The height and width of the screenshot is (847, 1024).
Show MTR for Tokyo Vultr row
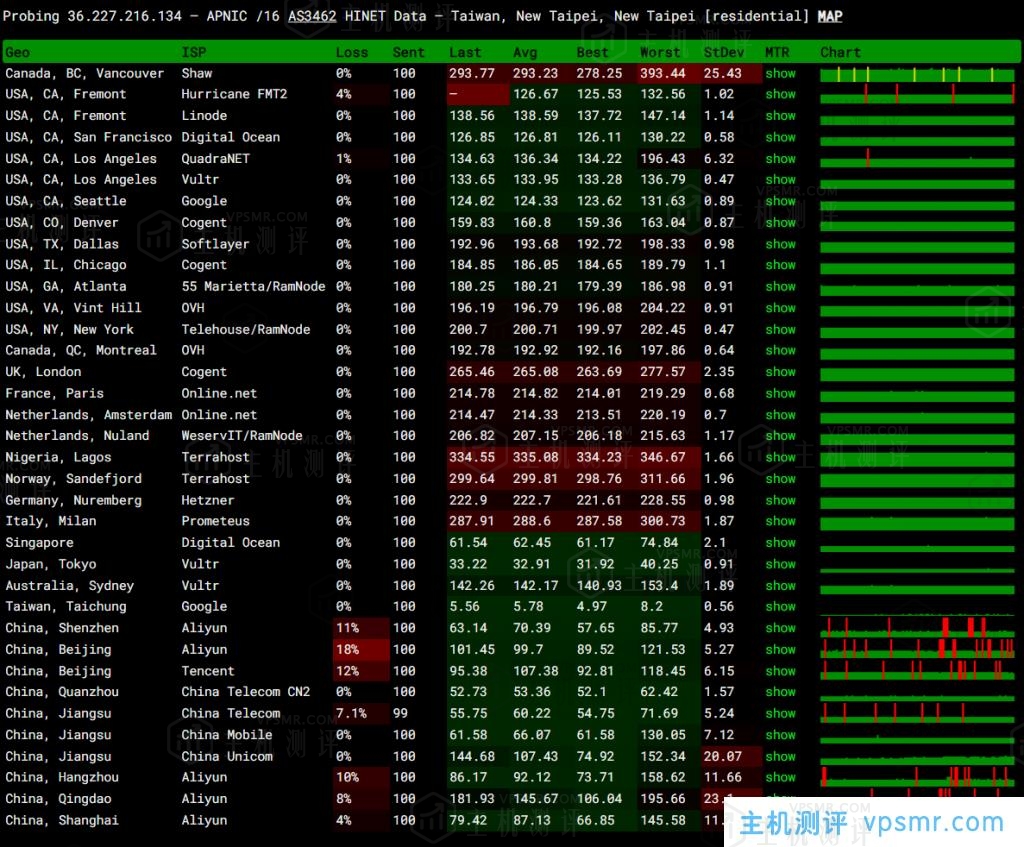(780, 564)
